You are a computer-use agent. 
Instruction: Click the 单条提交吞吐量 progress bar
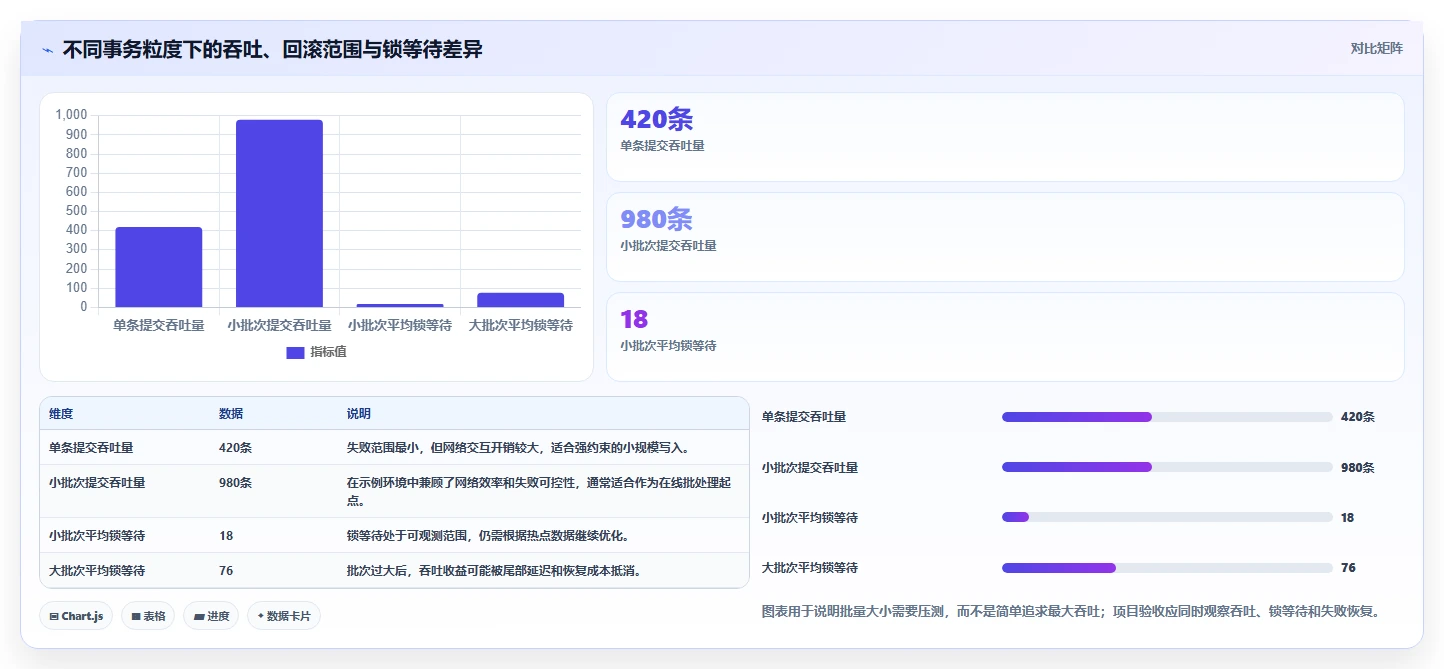pos(1167,417)
